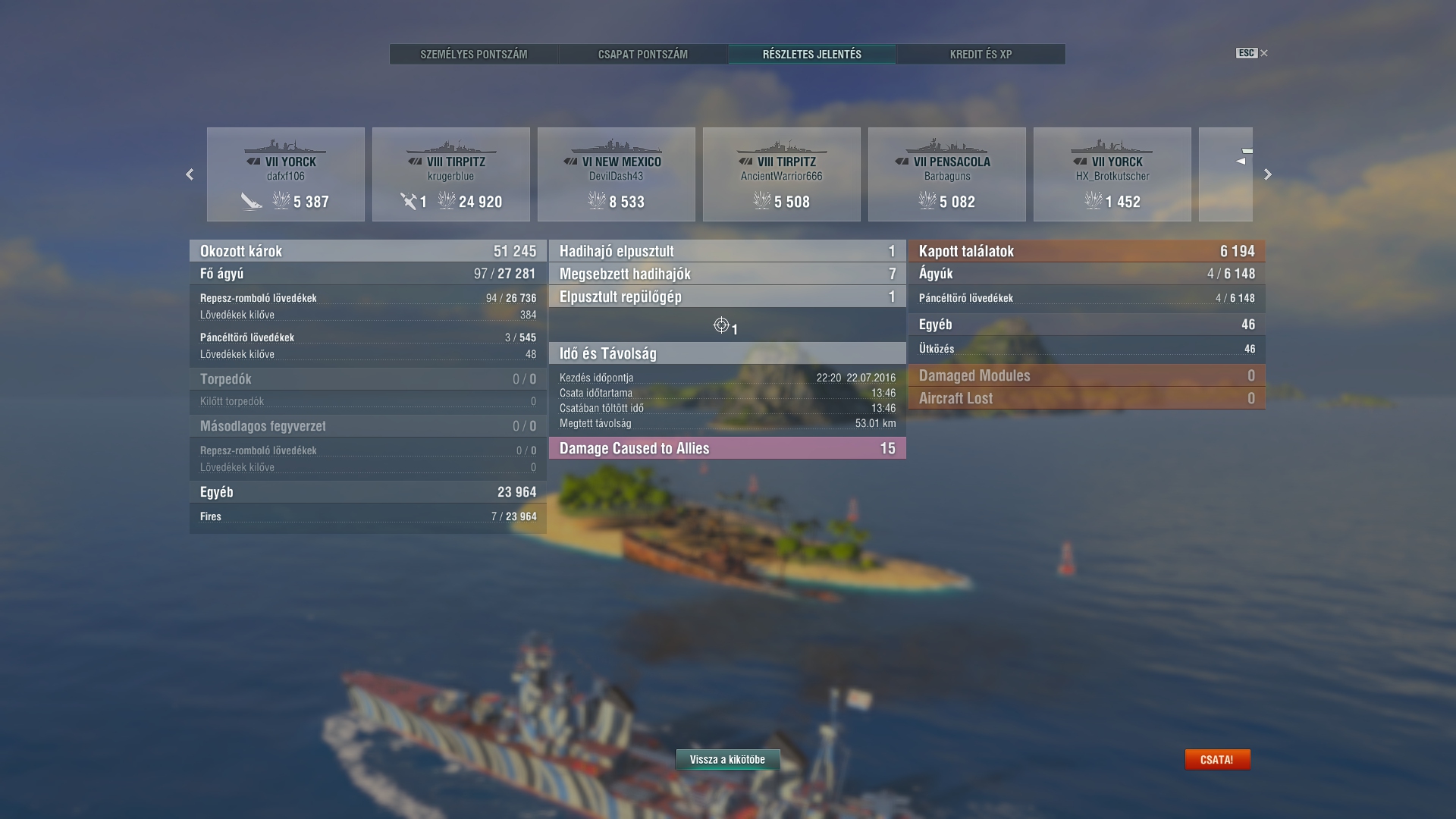Select the Részletes Jelentés tab
Image resolution: width=1456 pixels, height=819 pixels.
[812, 54]
